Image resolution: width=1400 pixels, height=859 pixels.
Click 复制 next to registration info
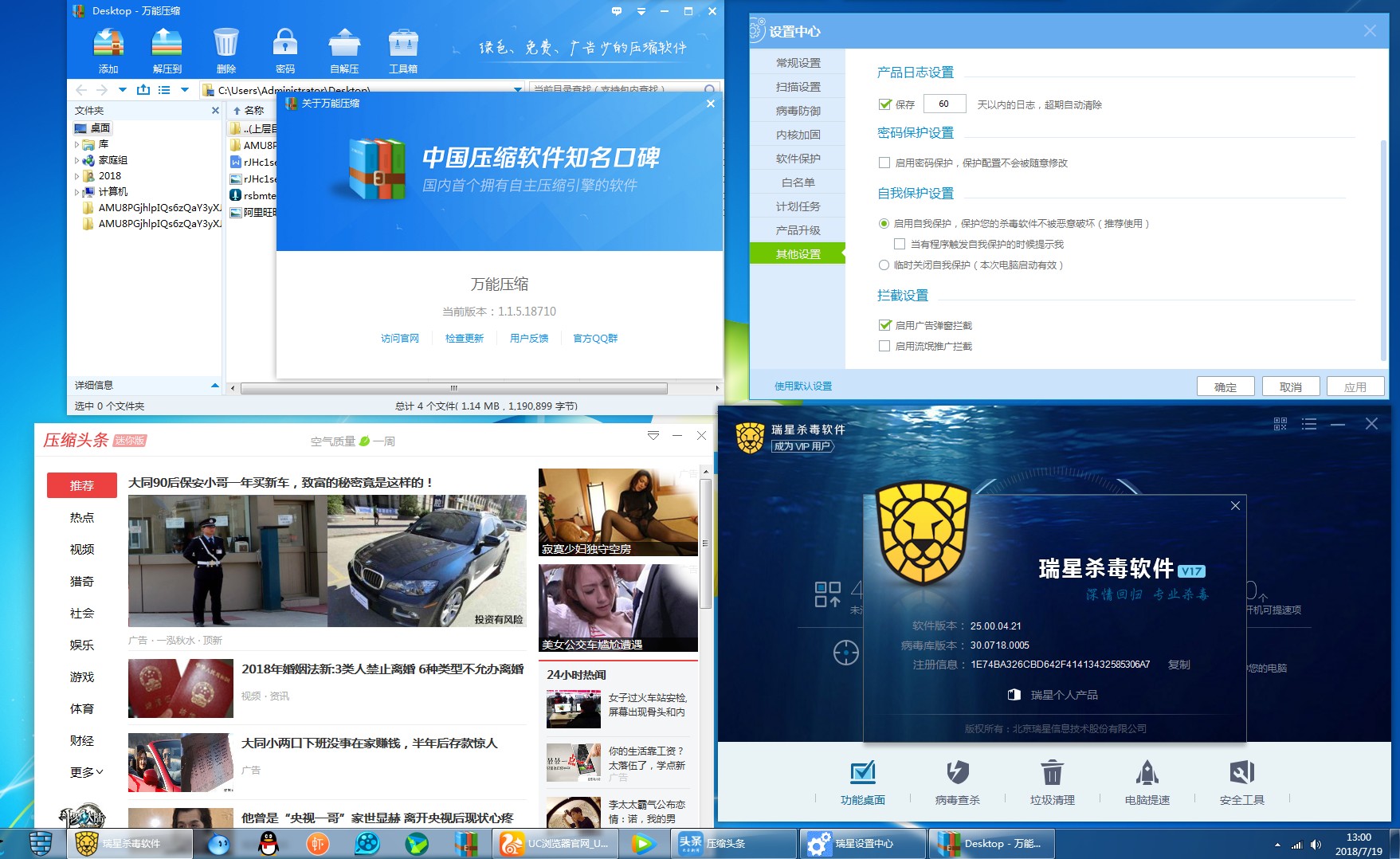1179,665
